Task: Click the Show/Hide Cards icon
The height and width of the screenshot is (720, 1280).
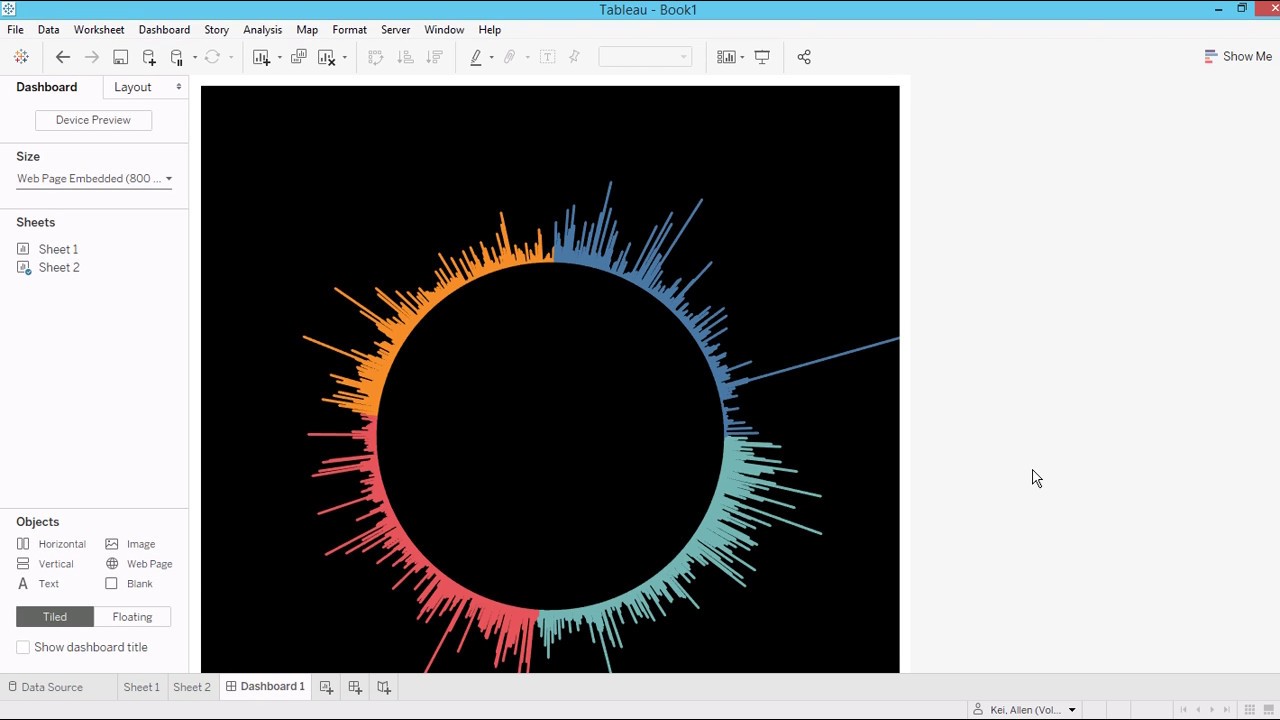Action: click(727, 57)
